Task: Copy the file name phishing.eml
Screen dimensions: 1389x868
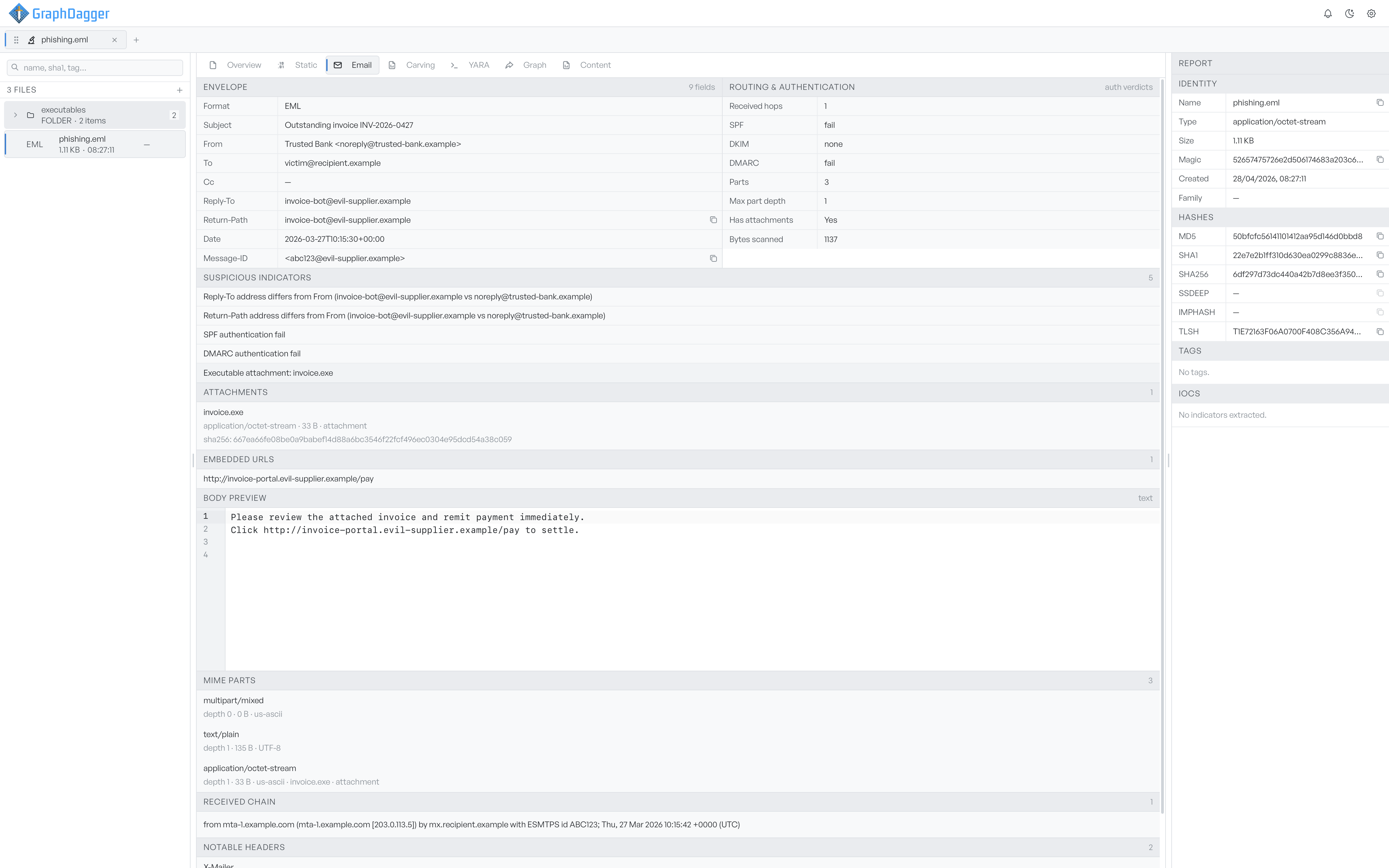Action: tap(1380, 103)
